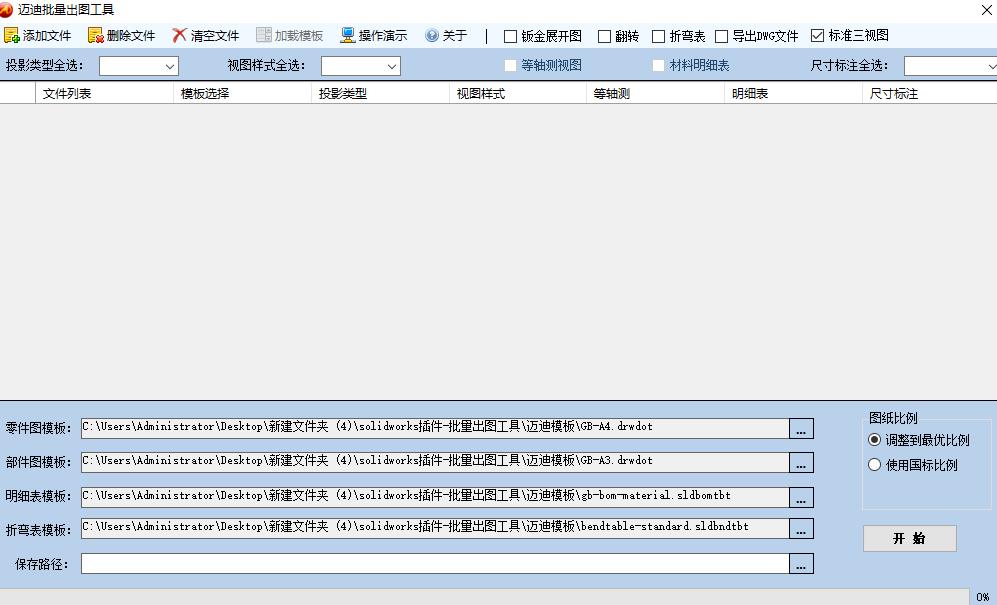Browse for 零件图模板 file with ... button
The height and width of the screenshot is (605, 997).
click(x=801, y=429)
